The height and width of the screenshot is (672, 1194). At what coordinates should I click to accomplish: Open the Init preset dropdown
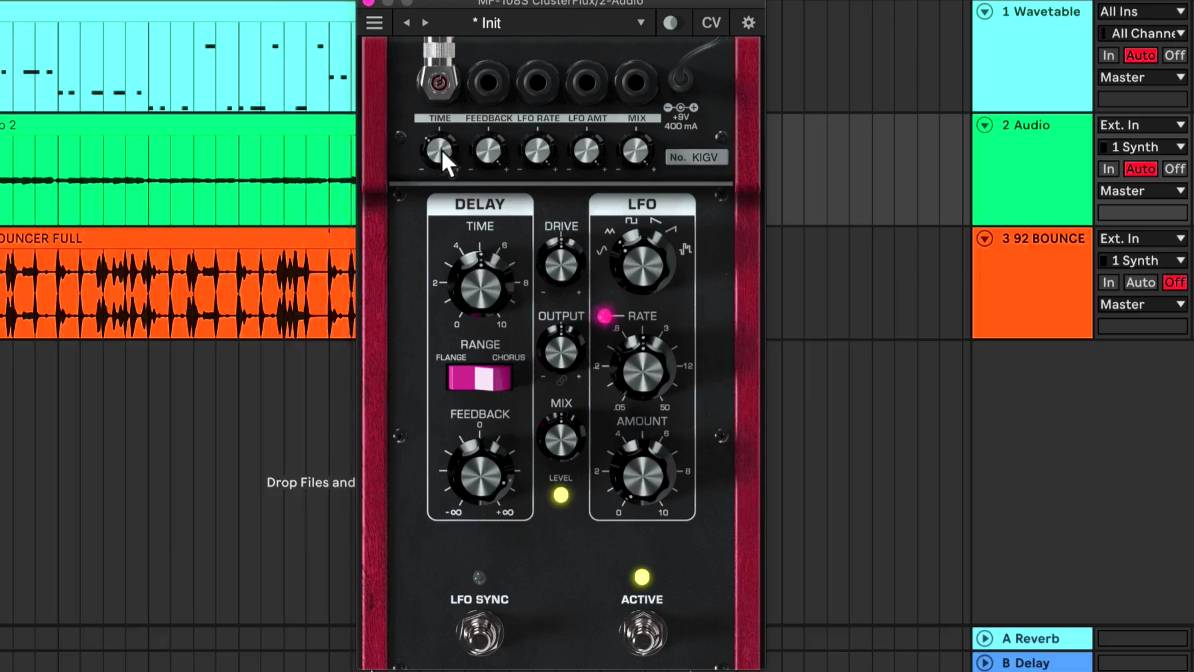click(557, 23)
